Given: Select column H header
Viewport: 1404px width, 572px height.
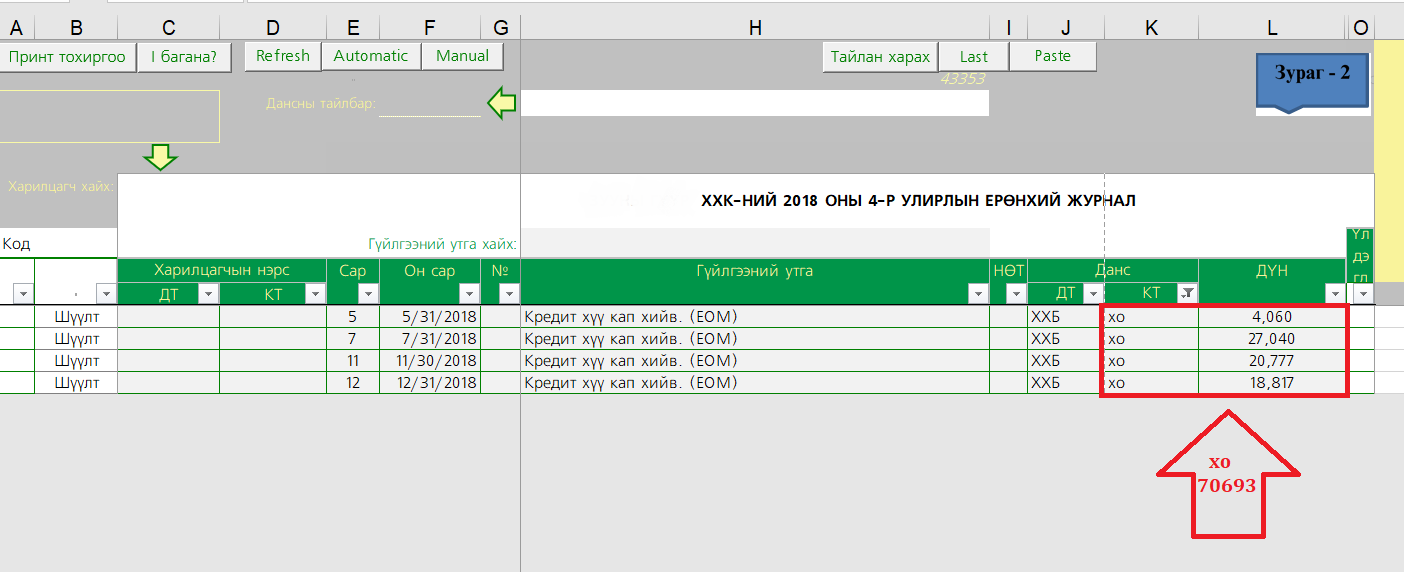Looking at the screenshot, I should (755, 29).
